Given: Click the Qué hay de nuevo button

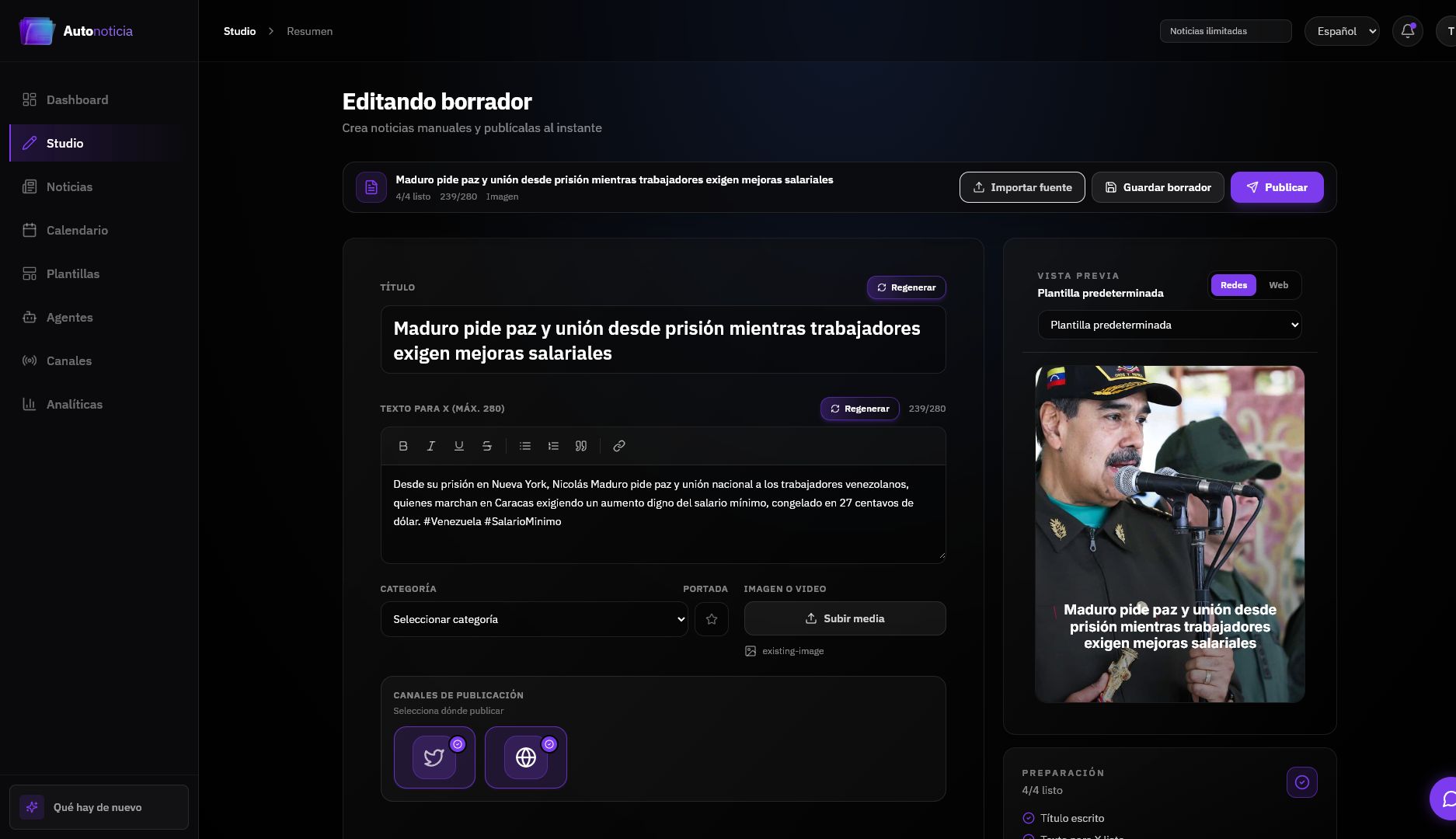Looking at the screenshot, I should coord(99,807).
